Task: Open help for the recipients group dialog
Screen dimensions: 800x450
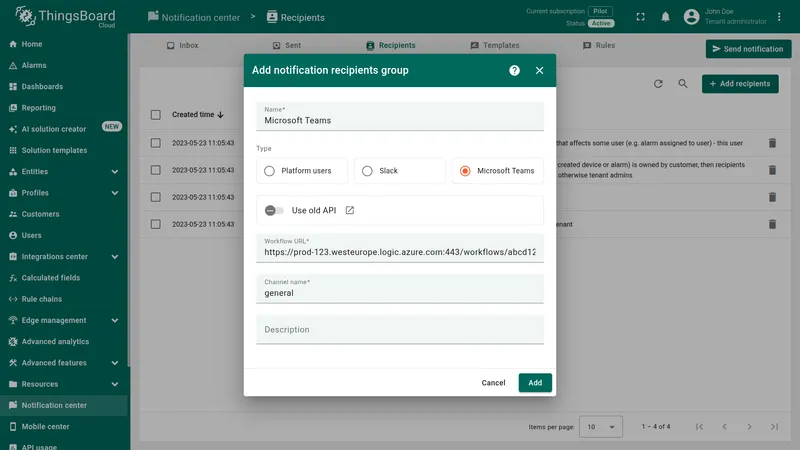Action: 514,70
